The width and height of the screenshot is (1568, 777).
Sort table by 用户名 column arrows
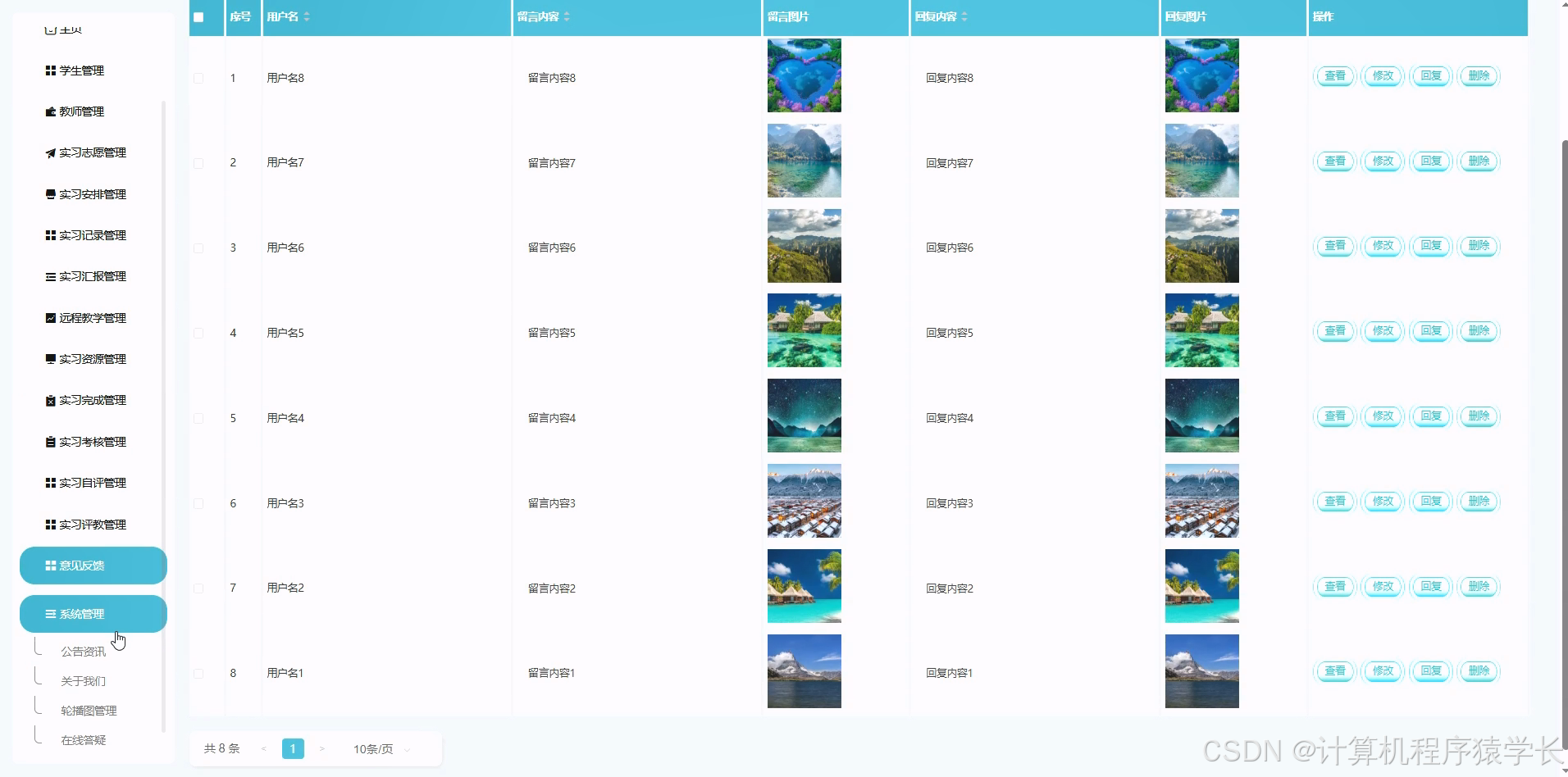pos(307,16)
